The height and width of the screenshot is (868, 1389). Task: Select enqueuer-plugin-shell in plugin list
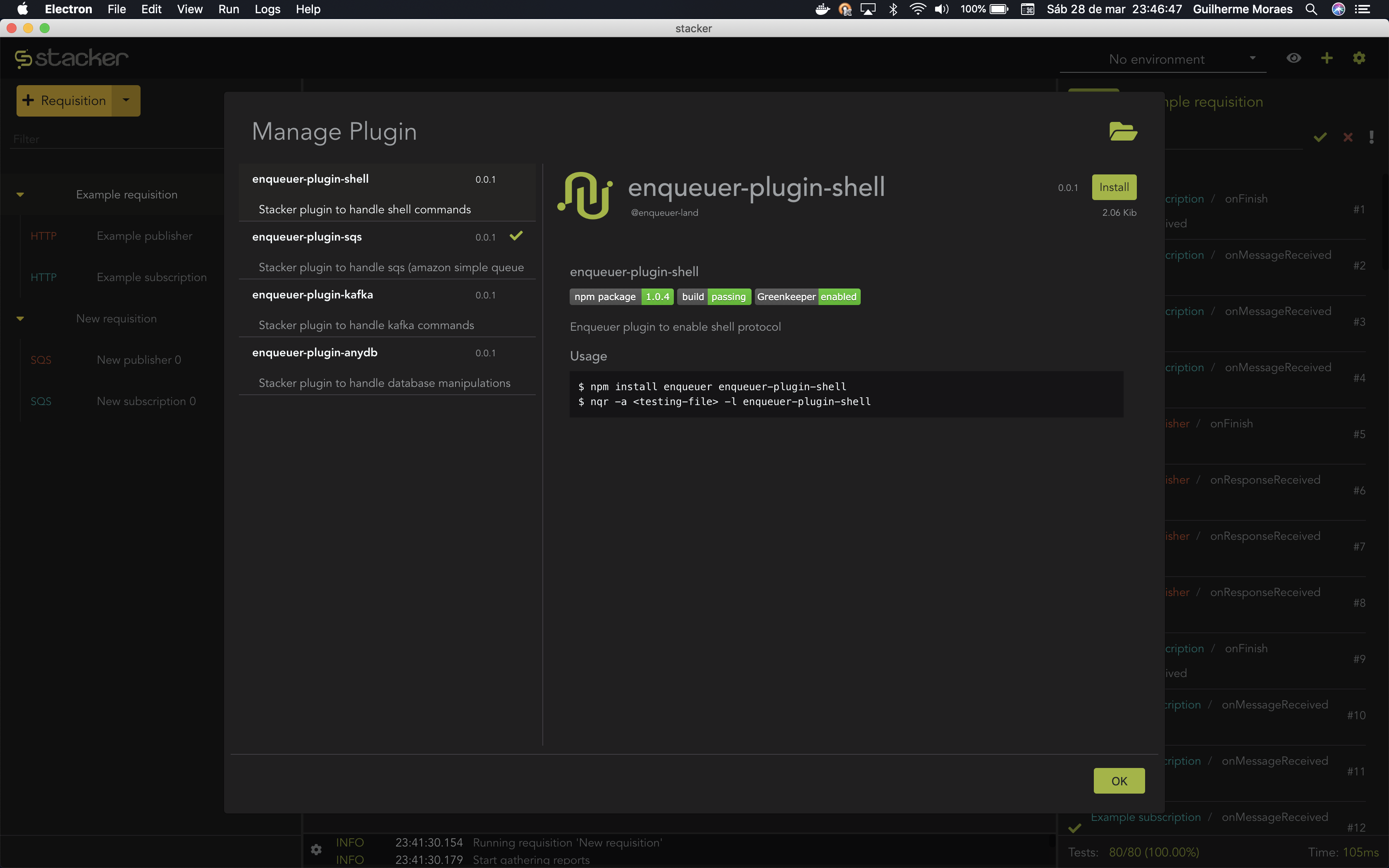pos(387,193)
